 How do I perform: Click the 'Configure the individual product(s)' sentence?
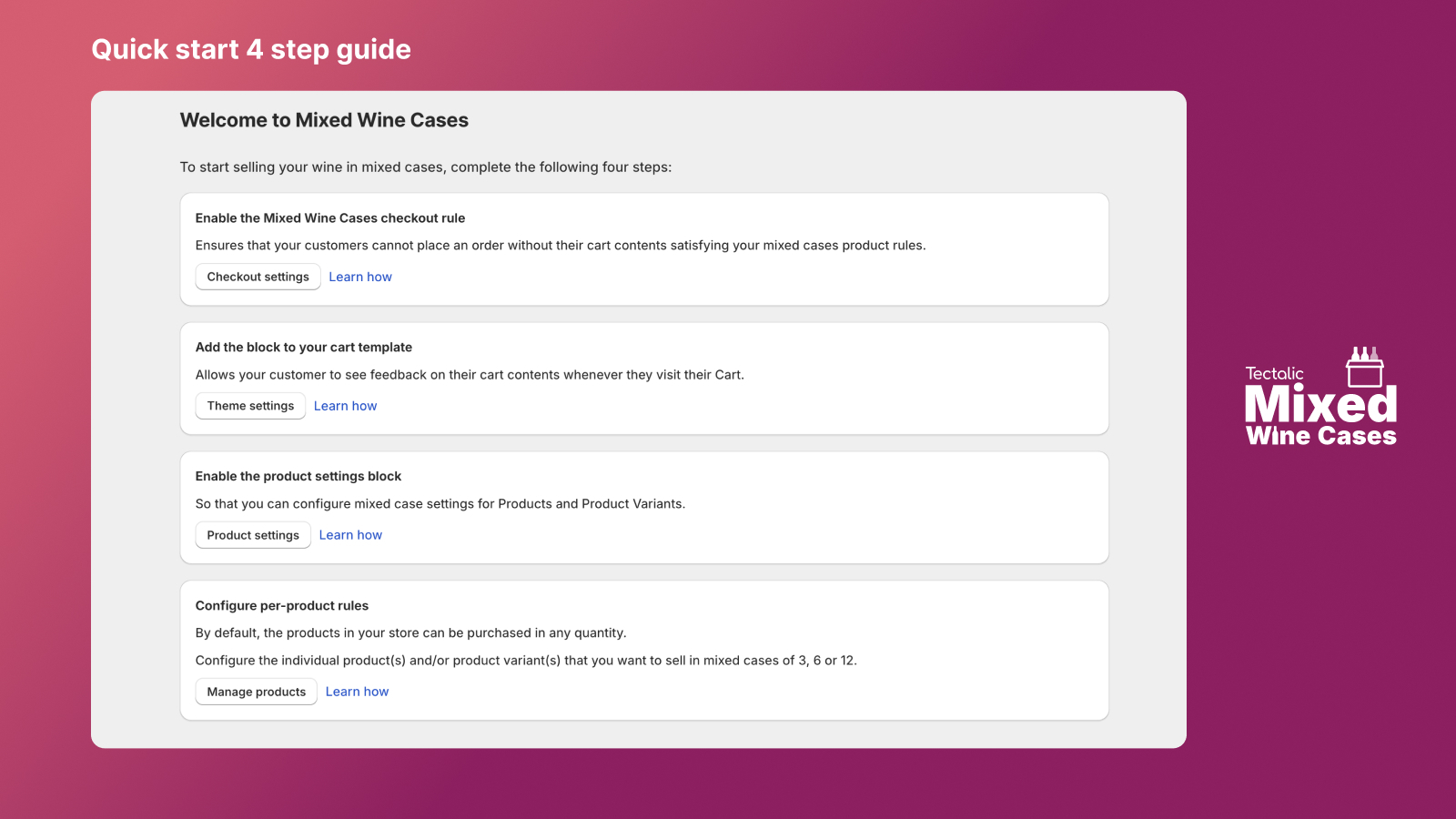(x=526, y=661)
